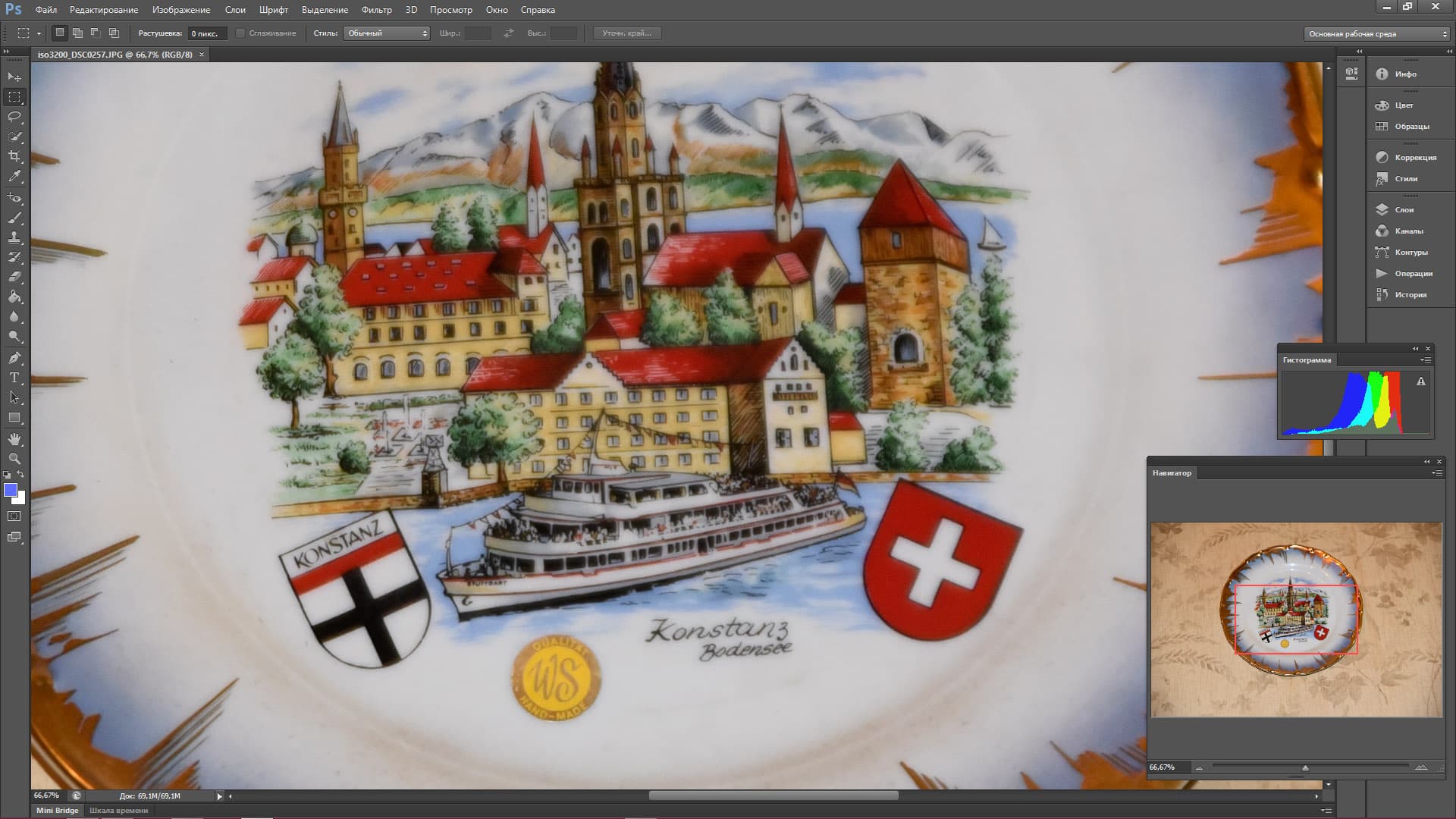The width and height of the screenshot is (1456, 819).
Task: Switch to the Шкала времени tab
Action: coord(118,810)
